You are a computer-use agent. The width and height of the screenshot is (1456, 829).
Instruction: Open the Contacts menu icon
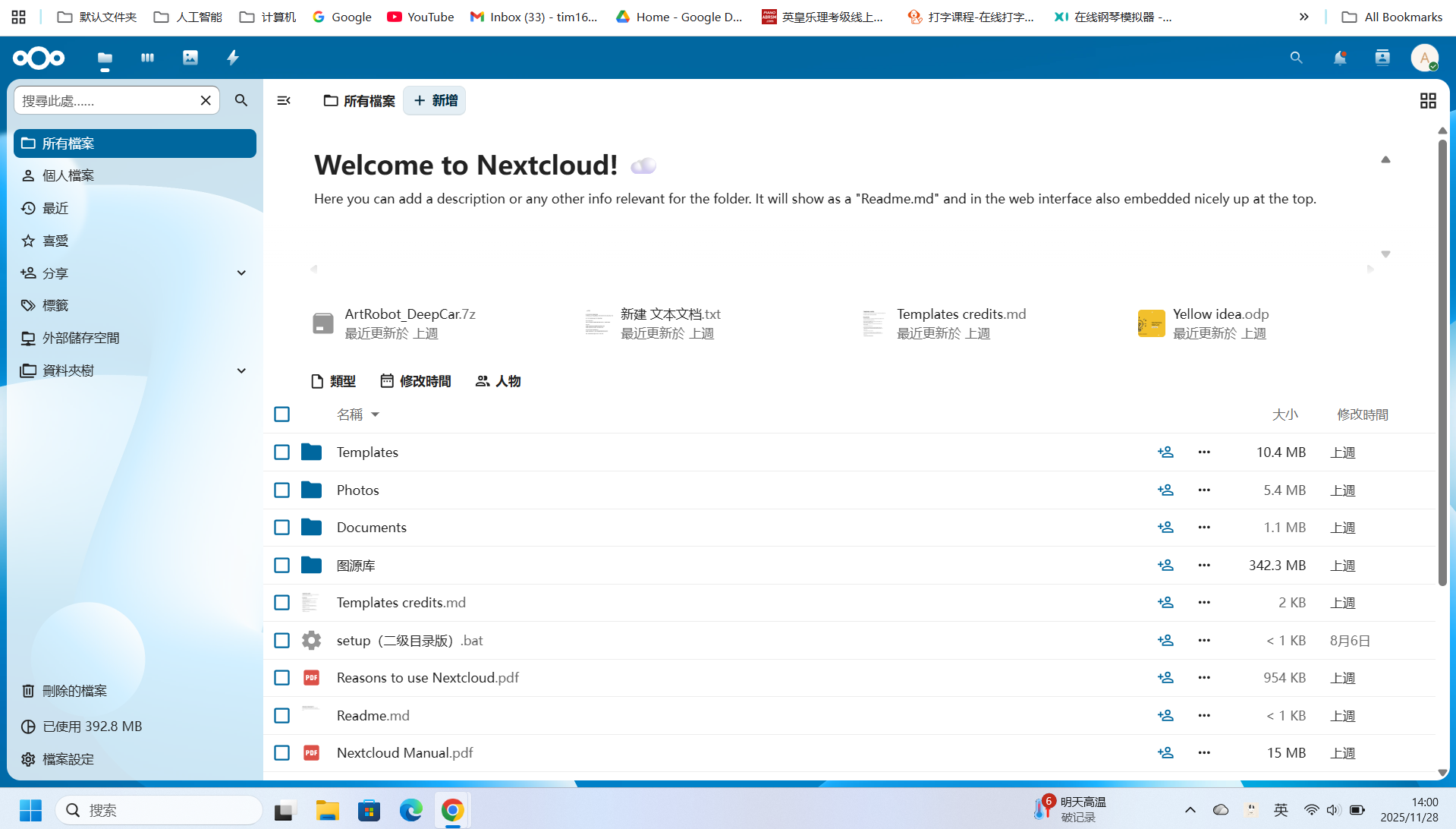click(1382, 58)
